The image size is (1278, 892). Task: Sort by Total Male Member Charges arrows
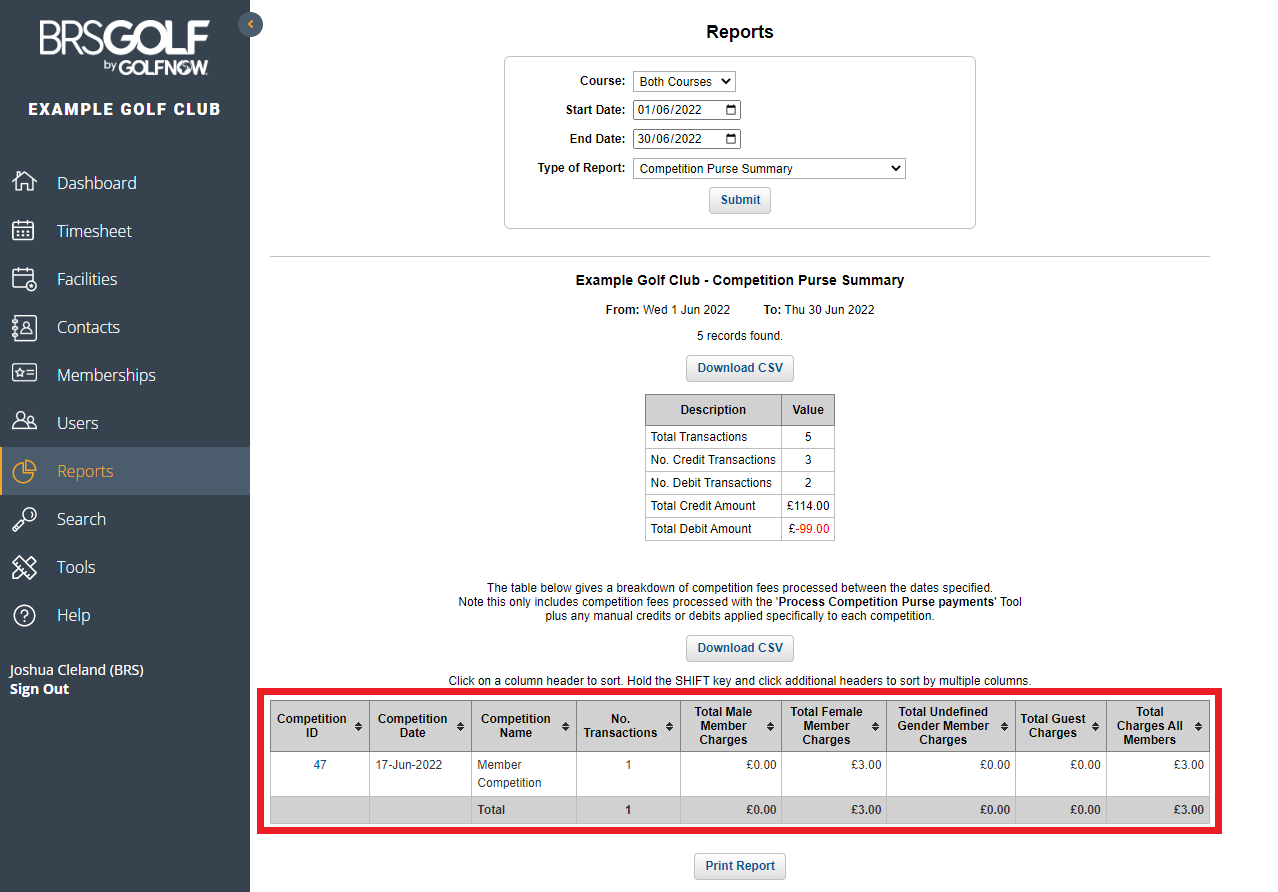point(770,726)
